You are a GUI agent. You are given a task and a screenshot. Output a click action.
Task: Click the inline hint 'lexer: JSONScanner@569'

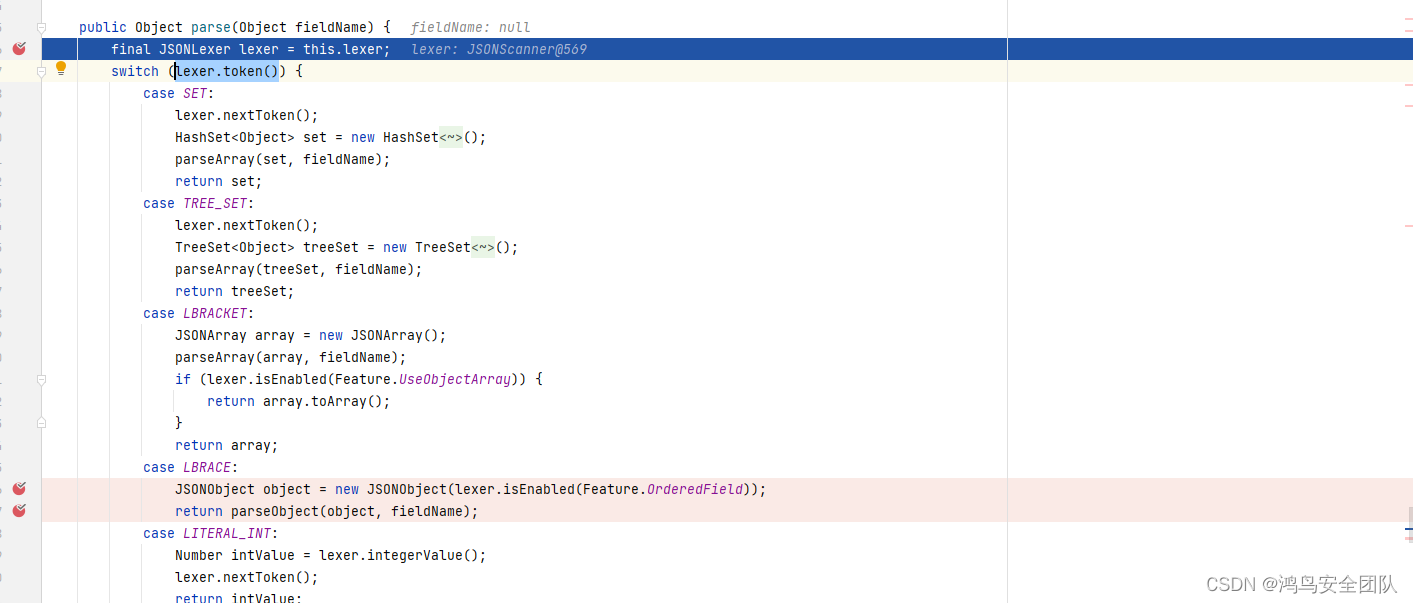pos(499,49)
